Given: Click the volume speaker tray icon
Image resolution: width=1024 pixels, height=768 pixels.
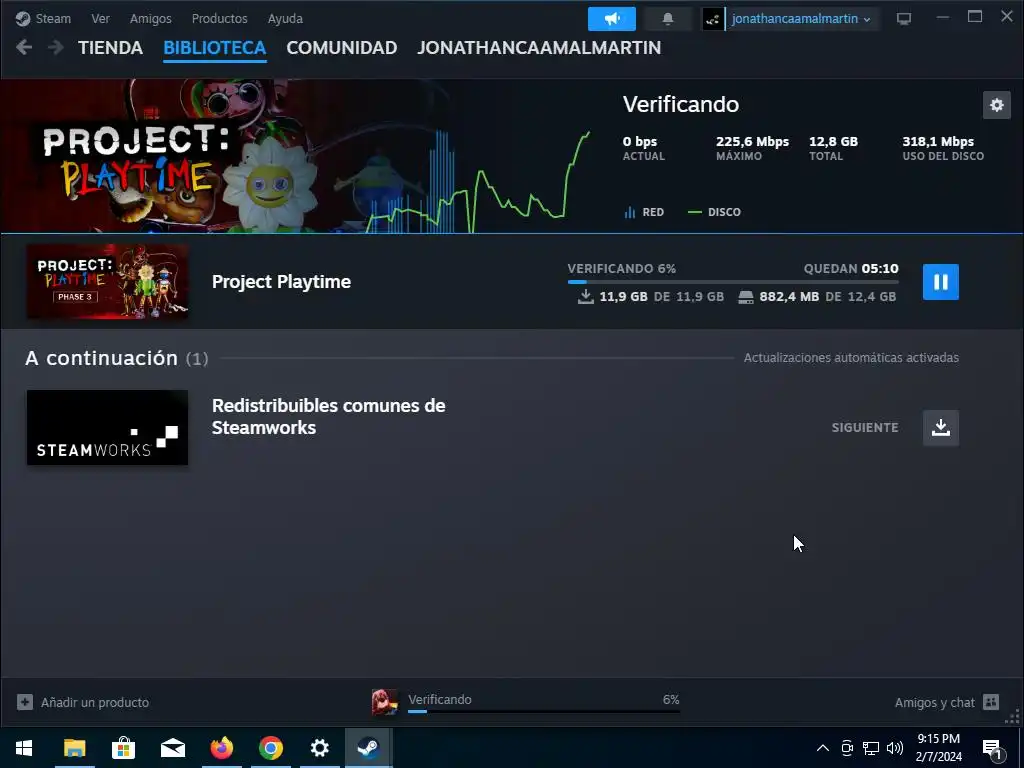Looking at the screenshot, I should coord(895,748).
